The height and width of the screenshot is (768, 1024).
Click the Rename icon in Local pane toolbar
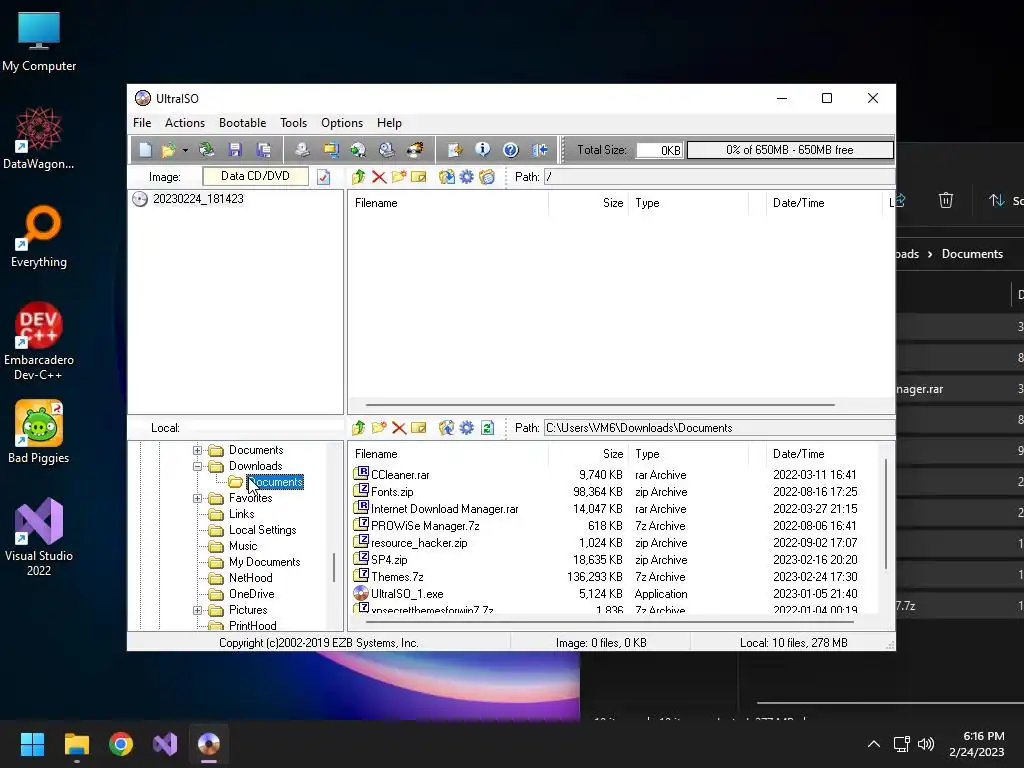(419, 428)
